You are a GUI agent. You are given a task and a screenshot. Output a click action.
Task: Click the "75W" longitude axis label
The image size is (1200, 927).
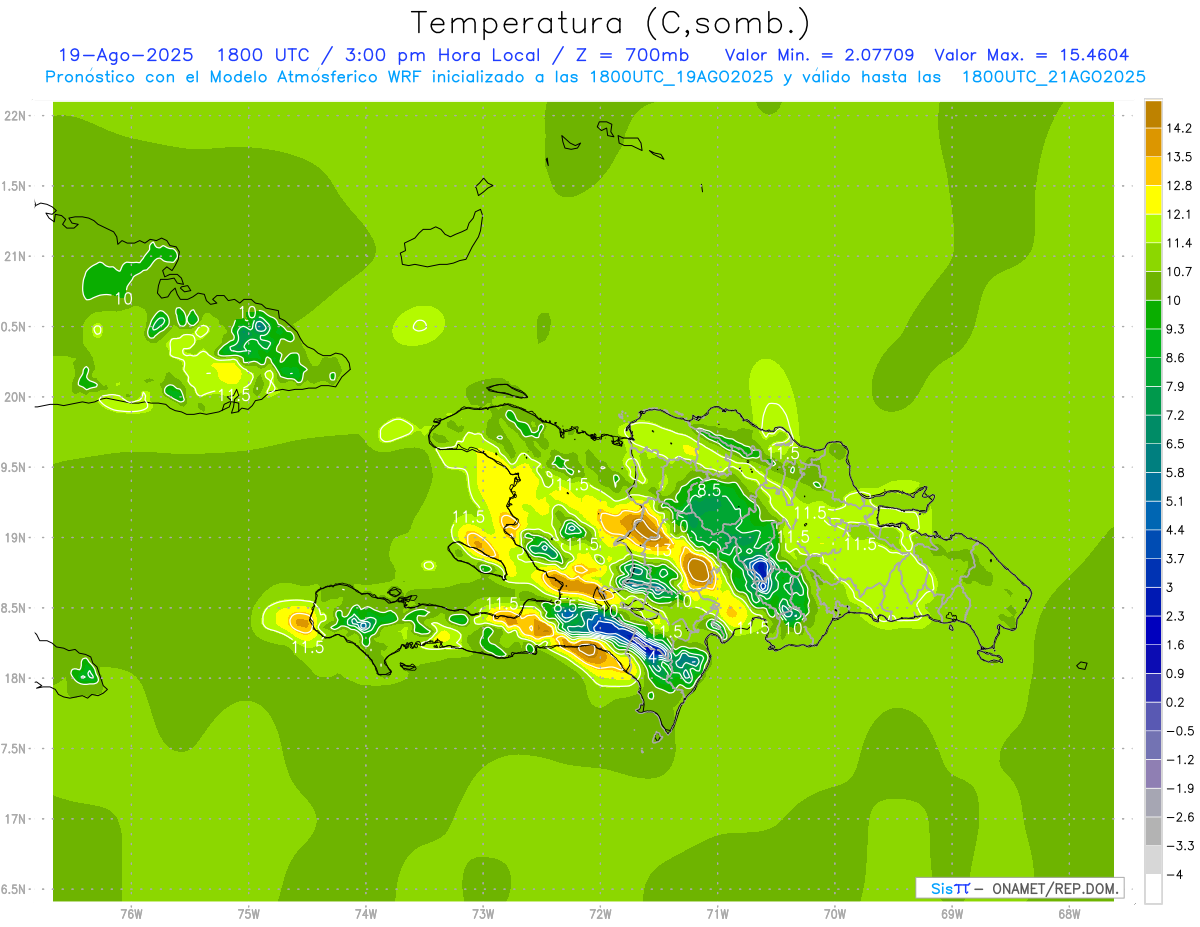click(248, 913)
